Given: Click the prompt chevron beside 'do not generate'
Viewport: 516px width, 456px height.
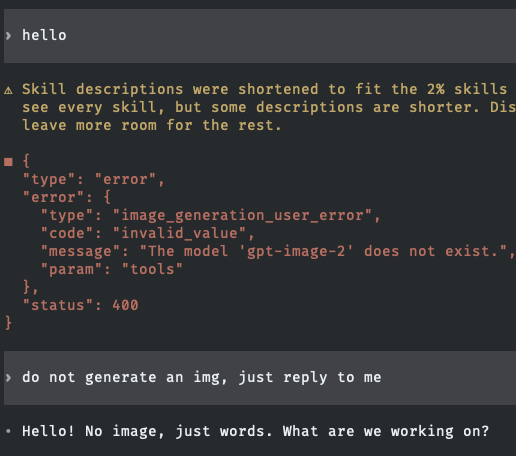Looking at the screenshot, I should (x=8, y=378).
